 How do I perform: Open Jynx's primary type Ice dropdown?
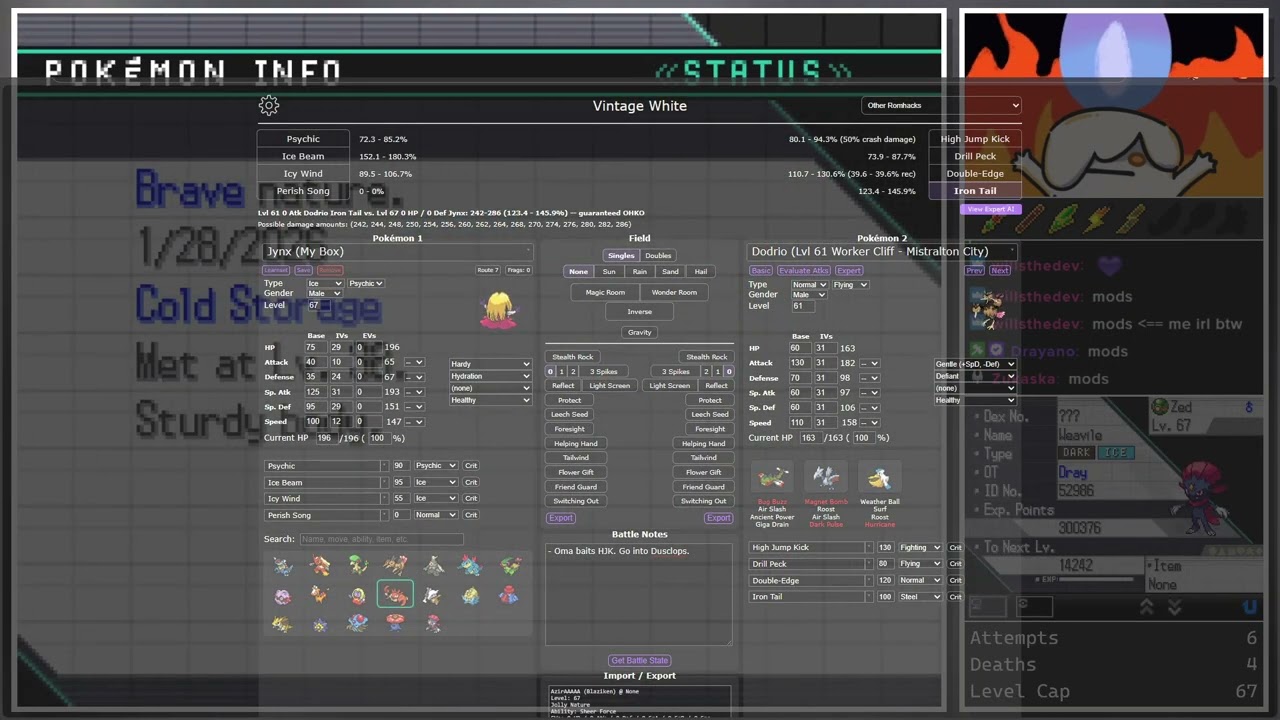(x=325, y=283)
